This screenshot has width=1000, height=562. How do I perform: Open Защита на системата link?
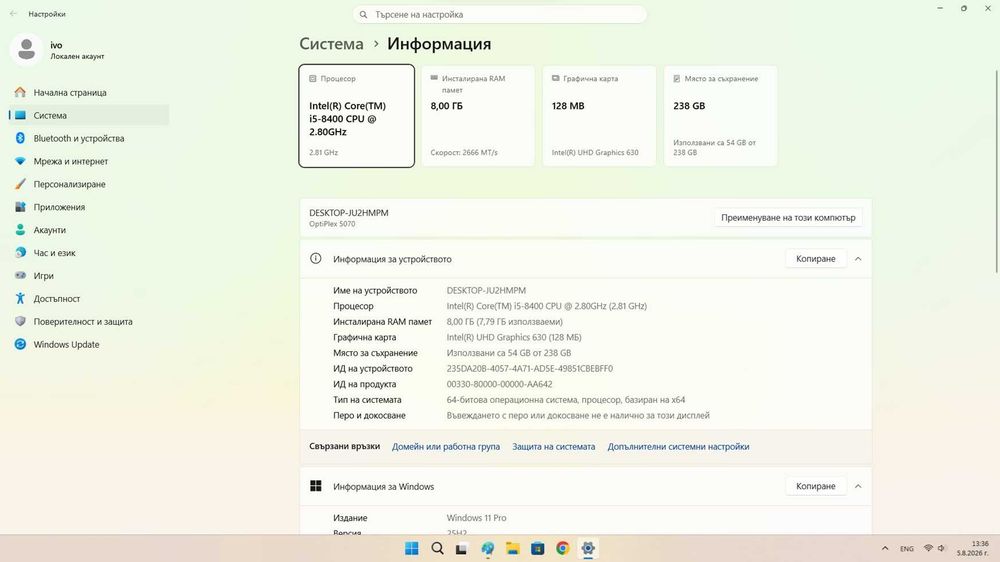click(554, 447)
